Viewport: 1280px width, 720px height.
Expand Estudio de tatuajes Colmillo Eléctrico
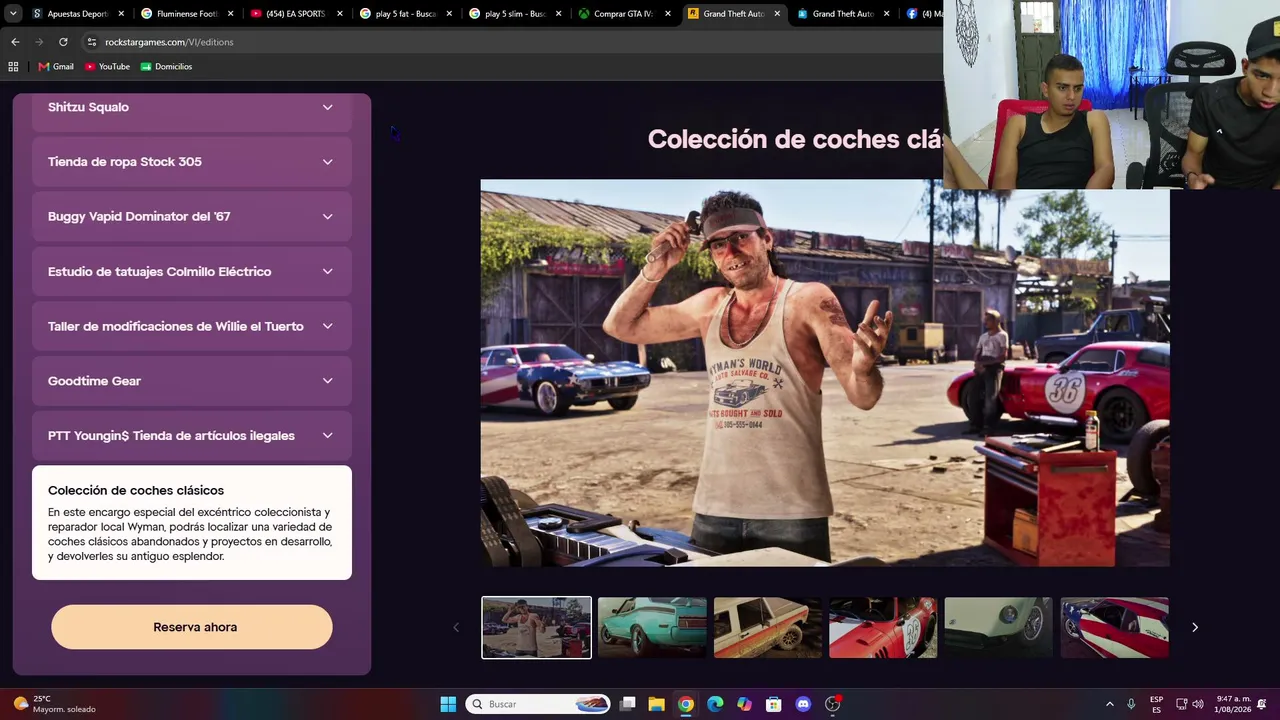(192, 272)
